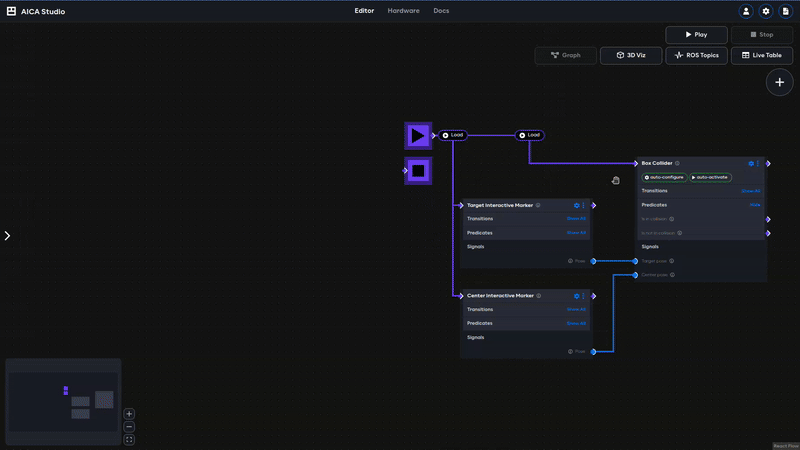The height and width of the screenshot is (450, 800).
Task: Switch to the Hardware tab
Action: coord(404,11)
